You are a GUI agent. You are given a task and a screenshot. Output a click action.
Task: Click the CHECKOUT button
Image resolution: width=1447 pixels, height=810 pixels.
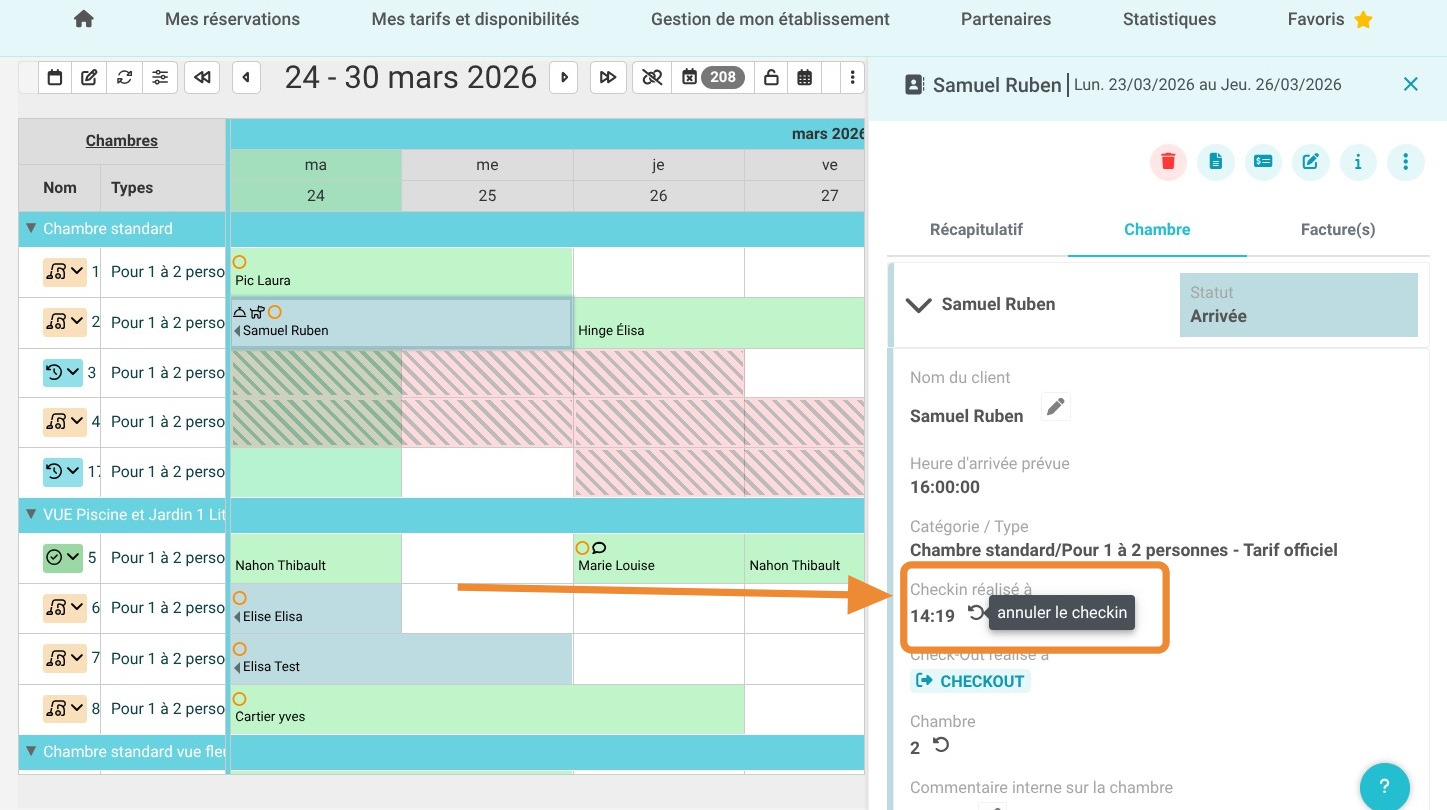(x=970, y=681)
